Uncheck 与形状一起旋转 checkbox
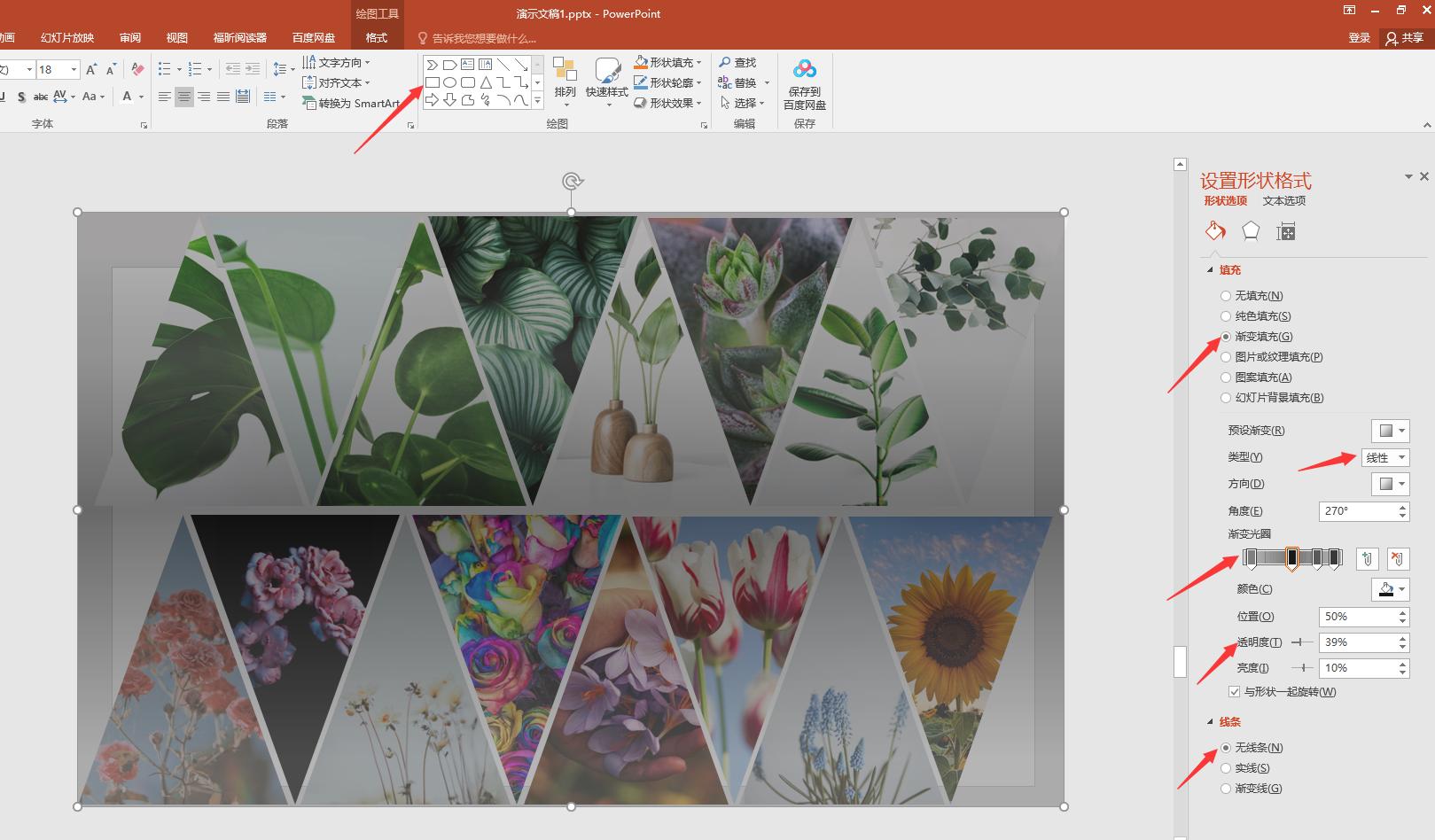The image size is (1435, 840). 1234,692
